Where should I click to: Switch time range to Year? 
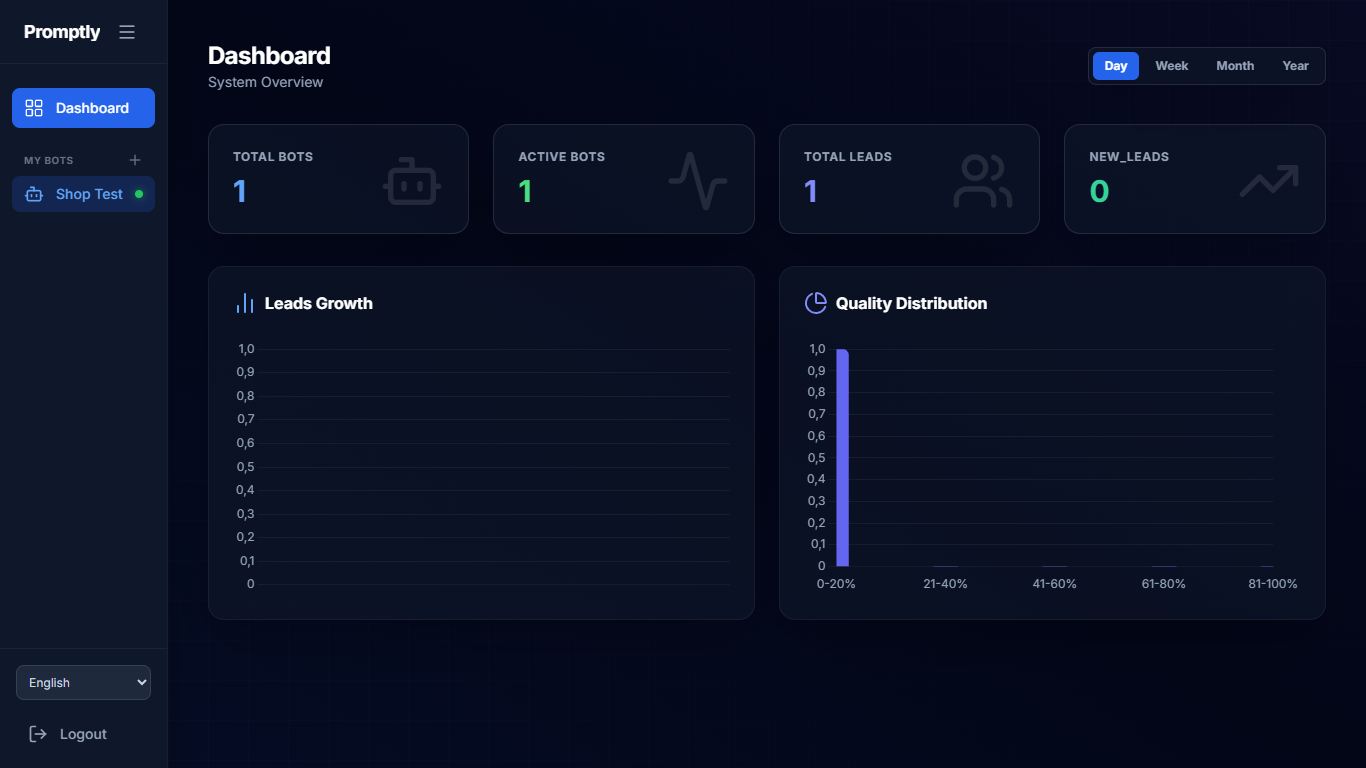tap(1295, 66)
